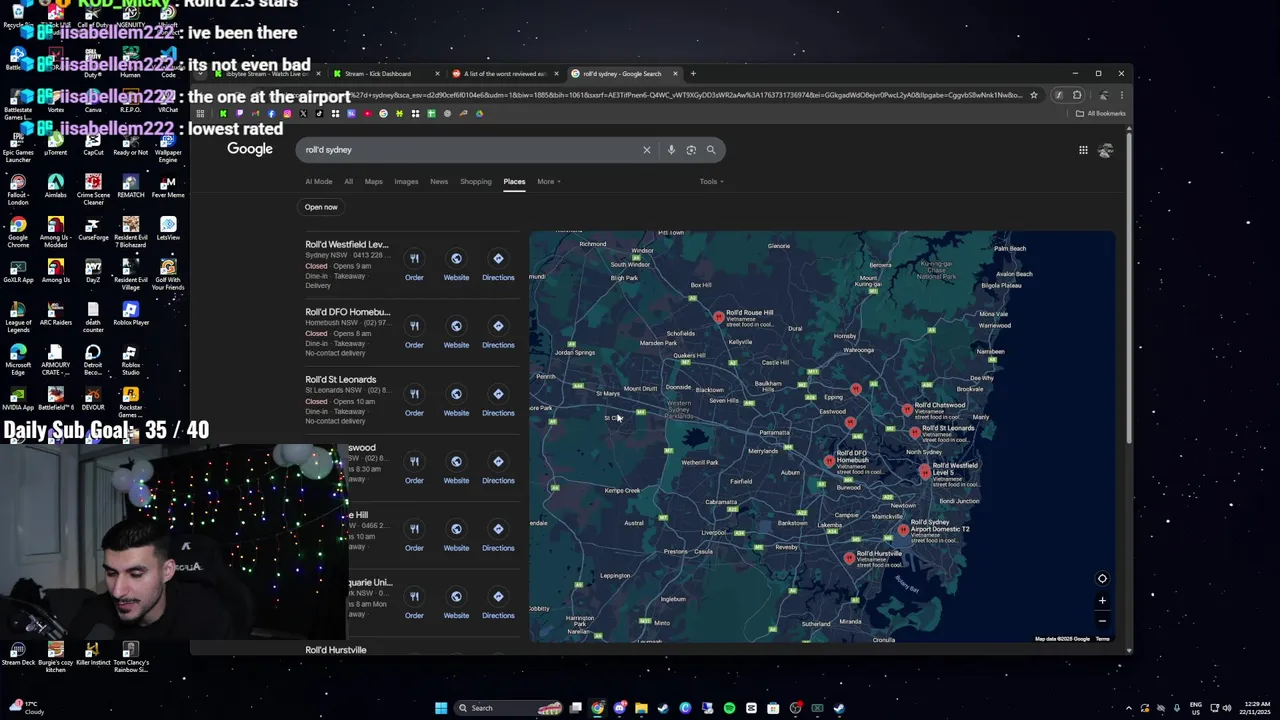Image resolution: width=1280 pixels, height=720 pixels.
Task: Clear the Google search box text
Action: coord(646,150)
